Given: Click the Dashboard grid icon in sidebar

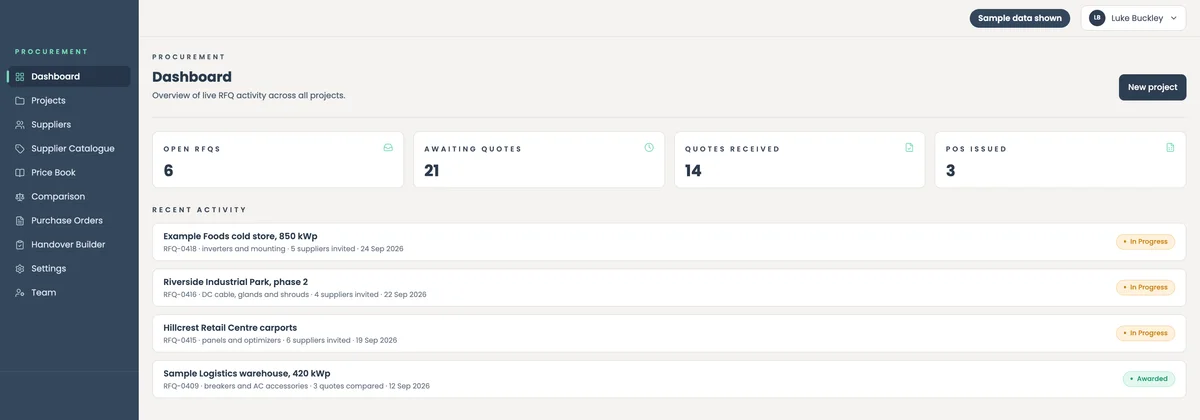Looking at the screenshot, I should [20, 77].
